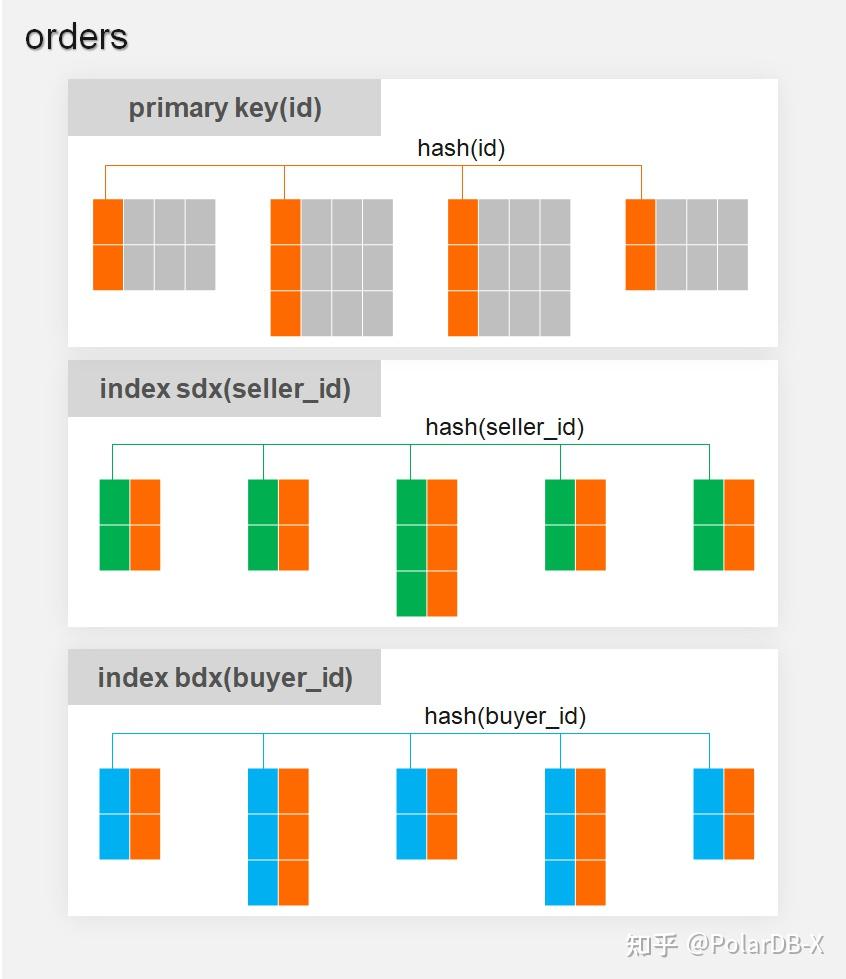
Task: Select the first green-orange seller_id index block
Action: (x=130, y=525)
